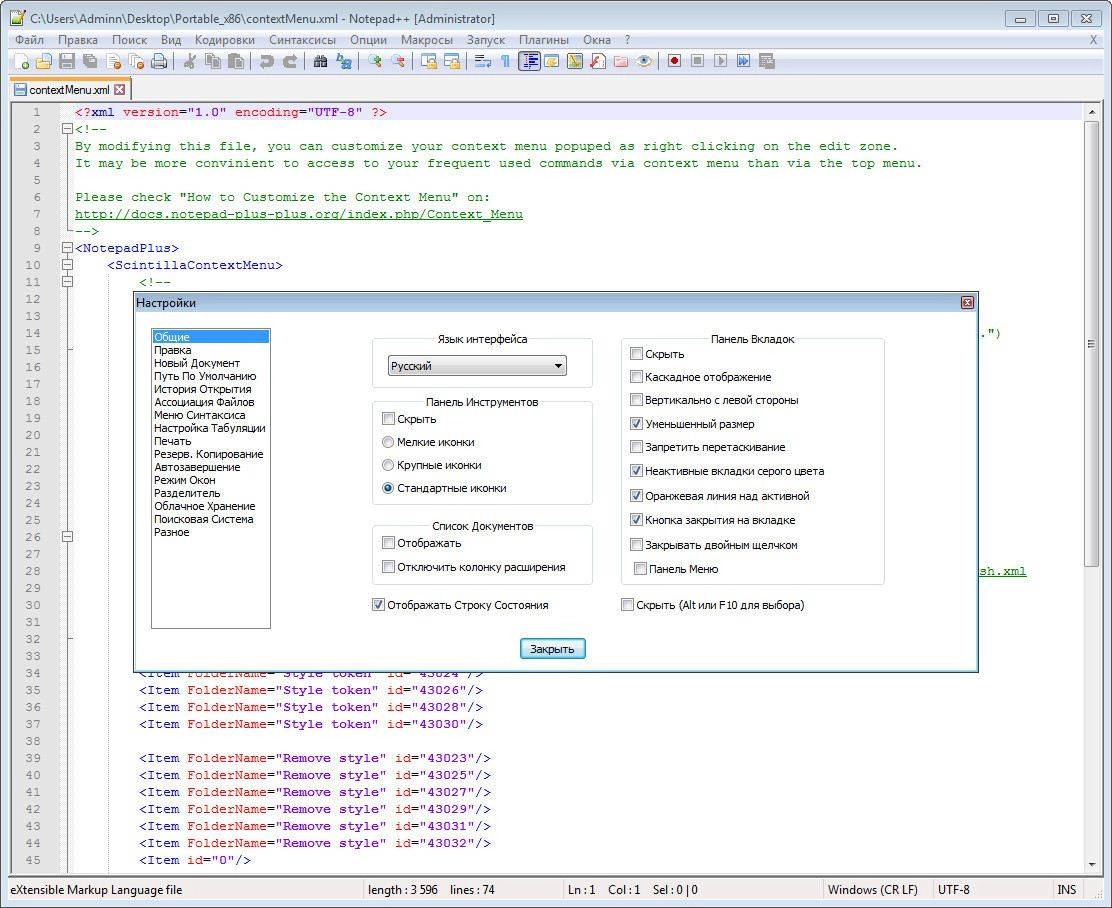Check Отображать in Список Документов

coord(388,543)
